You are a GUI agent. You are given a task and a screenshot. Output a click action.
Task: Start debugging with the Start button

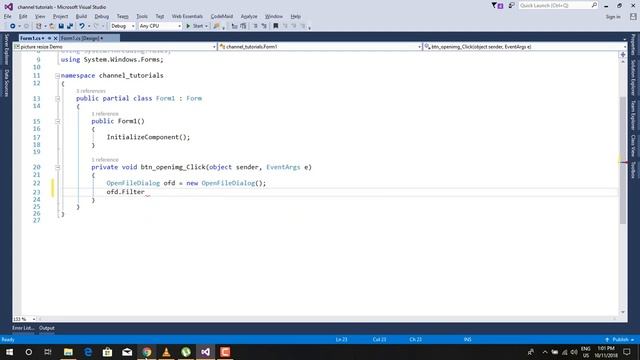tap(195, 26)
